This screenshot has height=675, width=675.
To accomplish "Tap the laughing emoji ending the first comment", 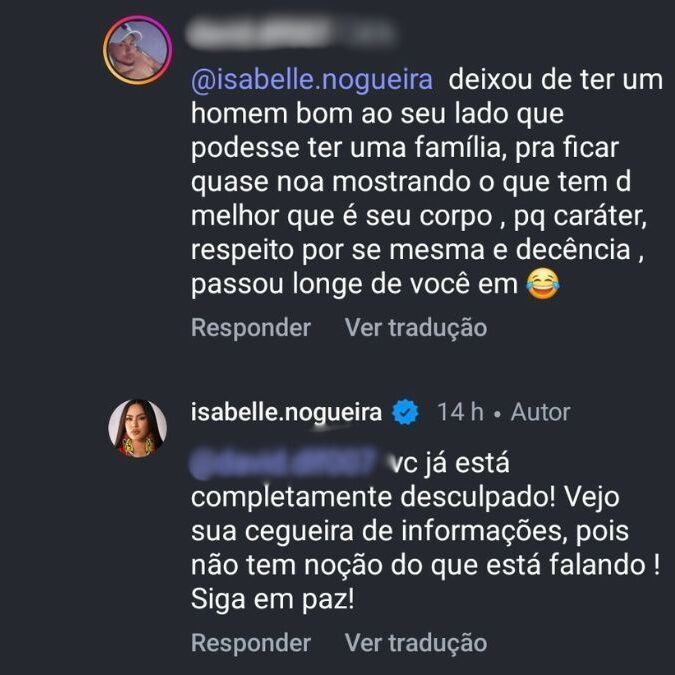I will click(x=541, y=285).
